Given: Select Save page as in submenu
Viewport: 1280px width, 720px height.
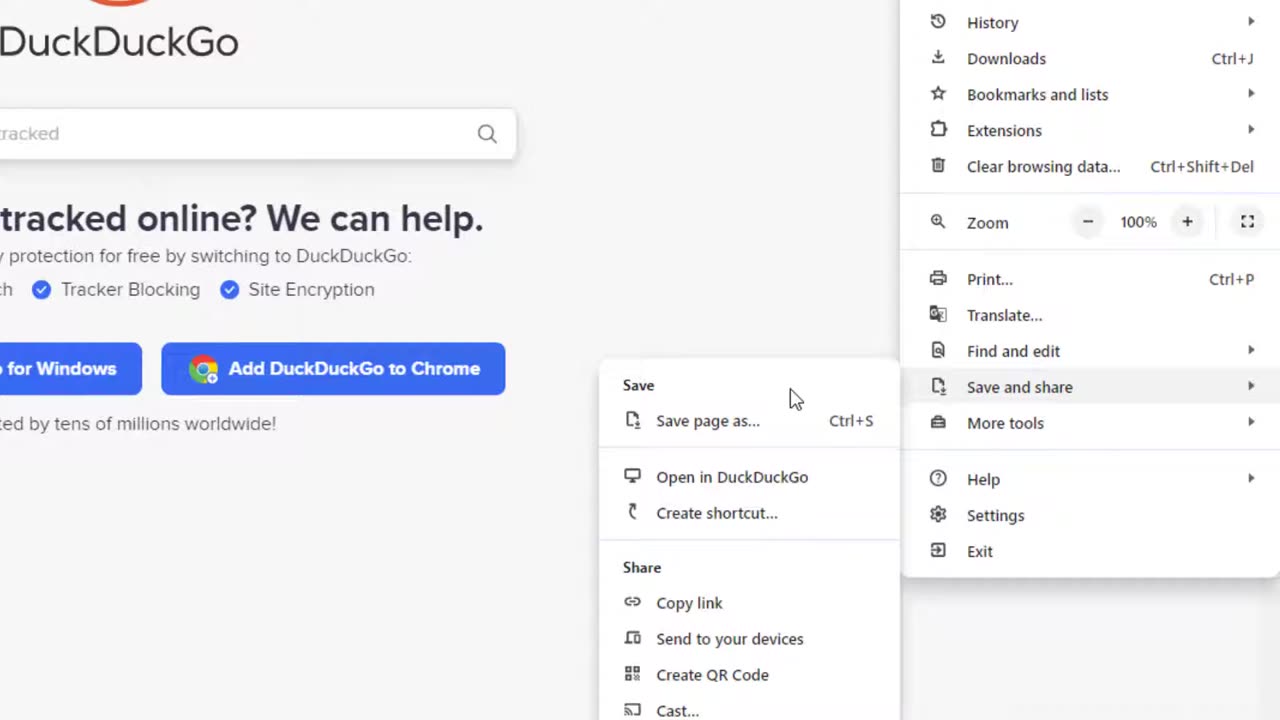Looking at the screenshot, I should point(749,421).
